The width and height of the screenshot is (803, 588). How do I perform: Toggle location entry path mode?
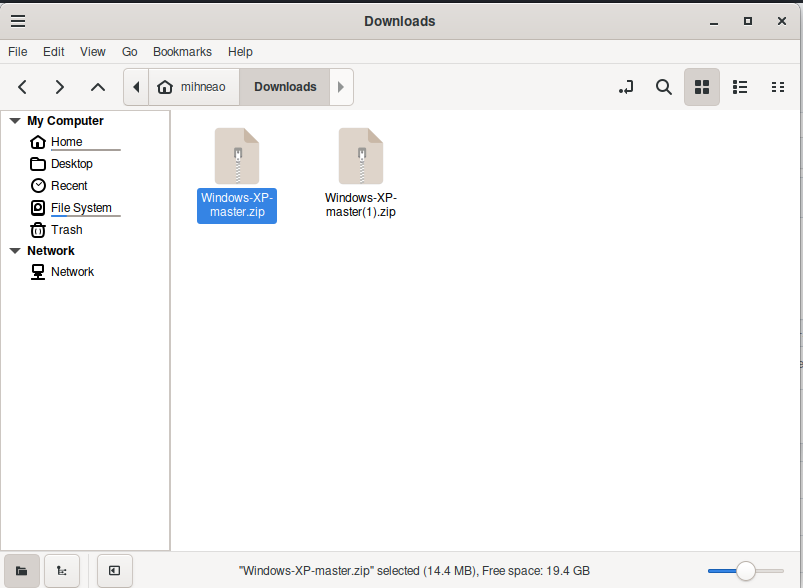point(626,87)
